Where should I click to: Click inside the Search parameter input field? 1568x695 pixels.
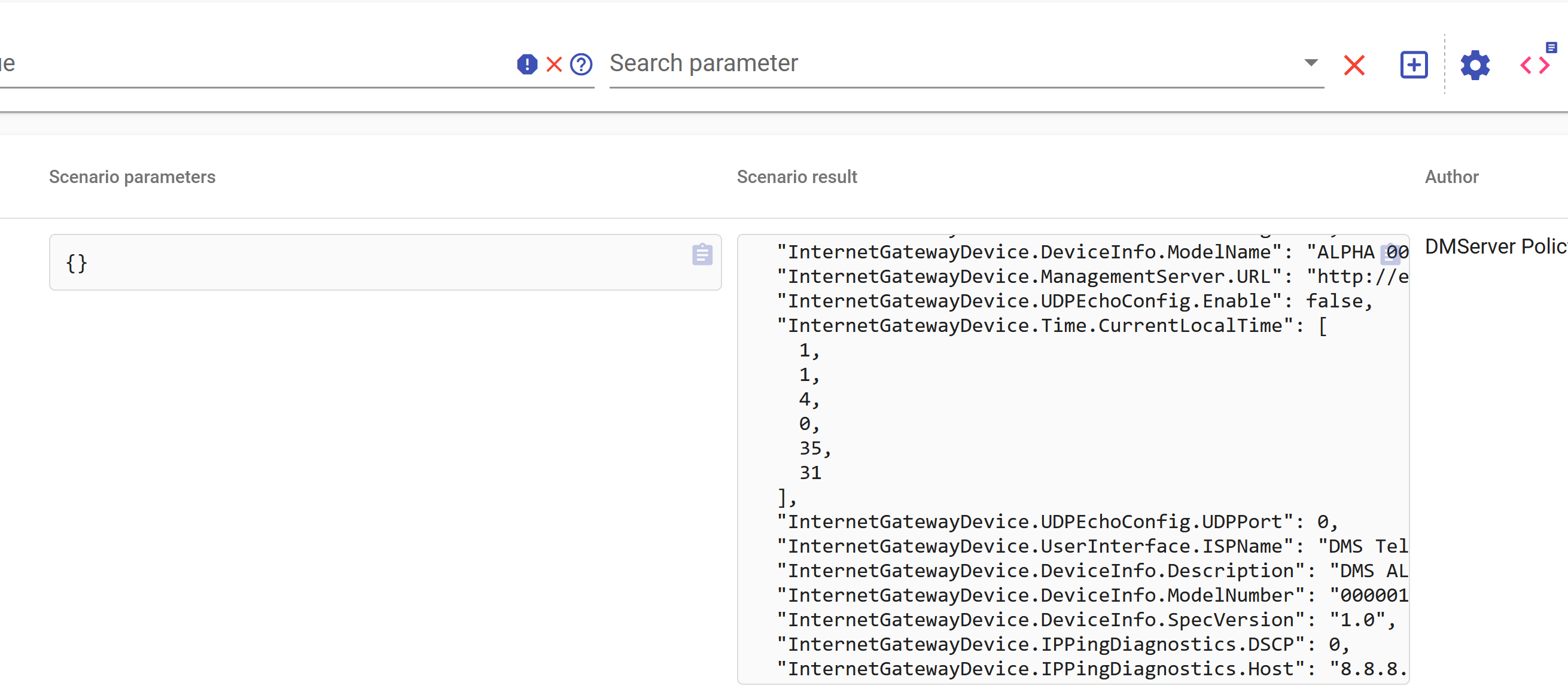point(913,63)
